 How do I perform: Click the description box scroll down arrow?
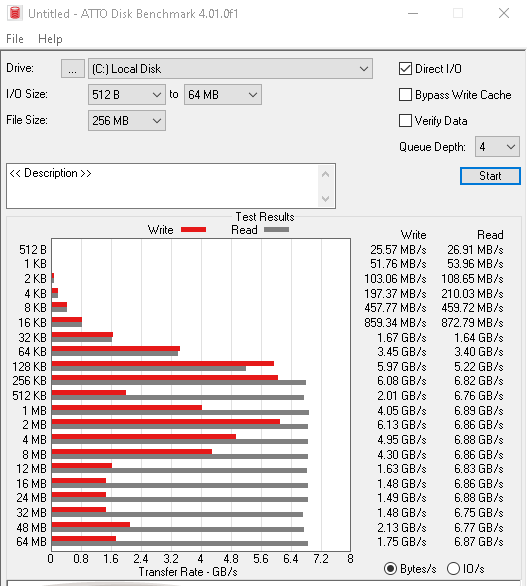click(x=325, y=198)
